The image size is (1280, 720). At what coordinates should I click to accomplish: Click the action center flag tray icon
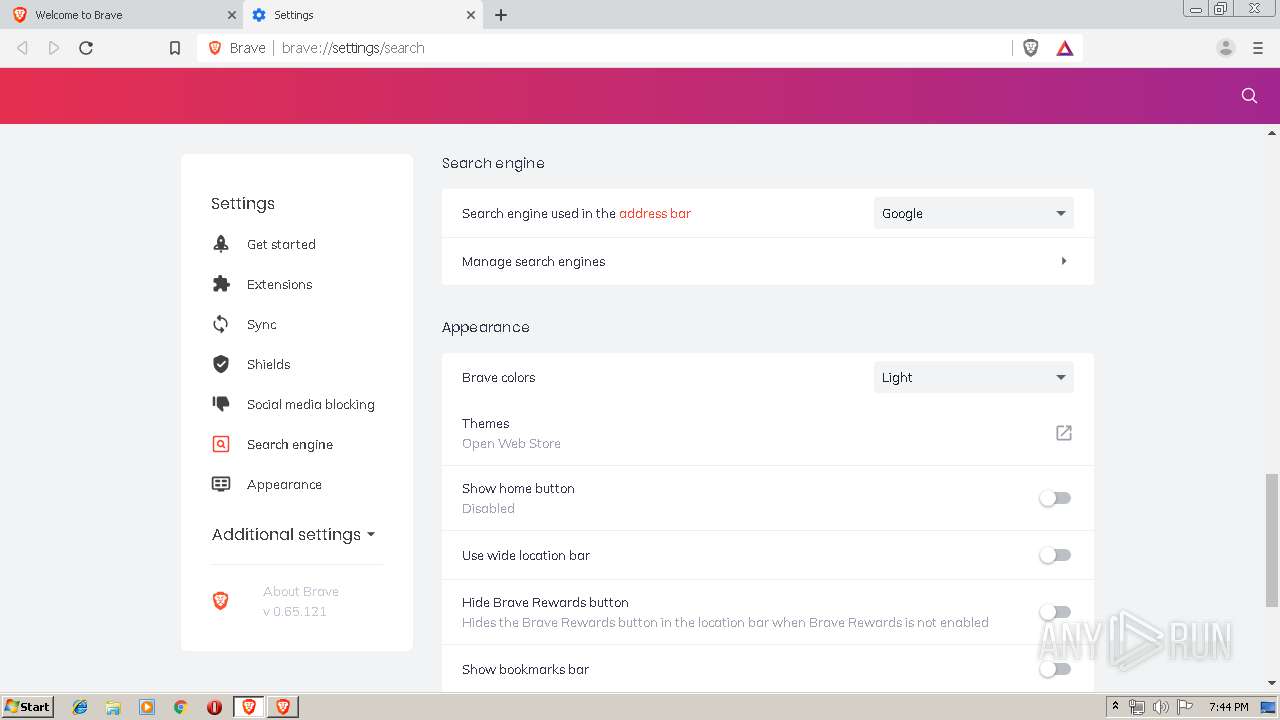(1185, 707)
